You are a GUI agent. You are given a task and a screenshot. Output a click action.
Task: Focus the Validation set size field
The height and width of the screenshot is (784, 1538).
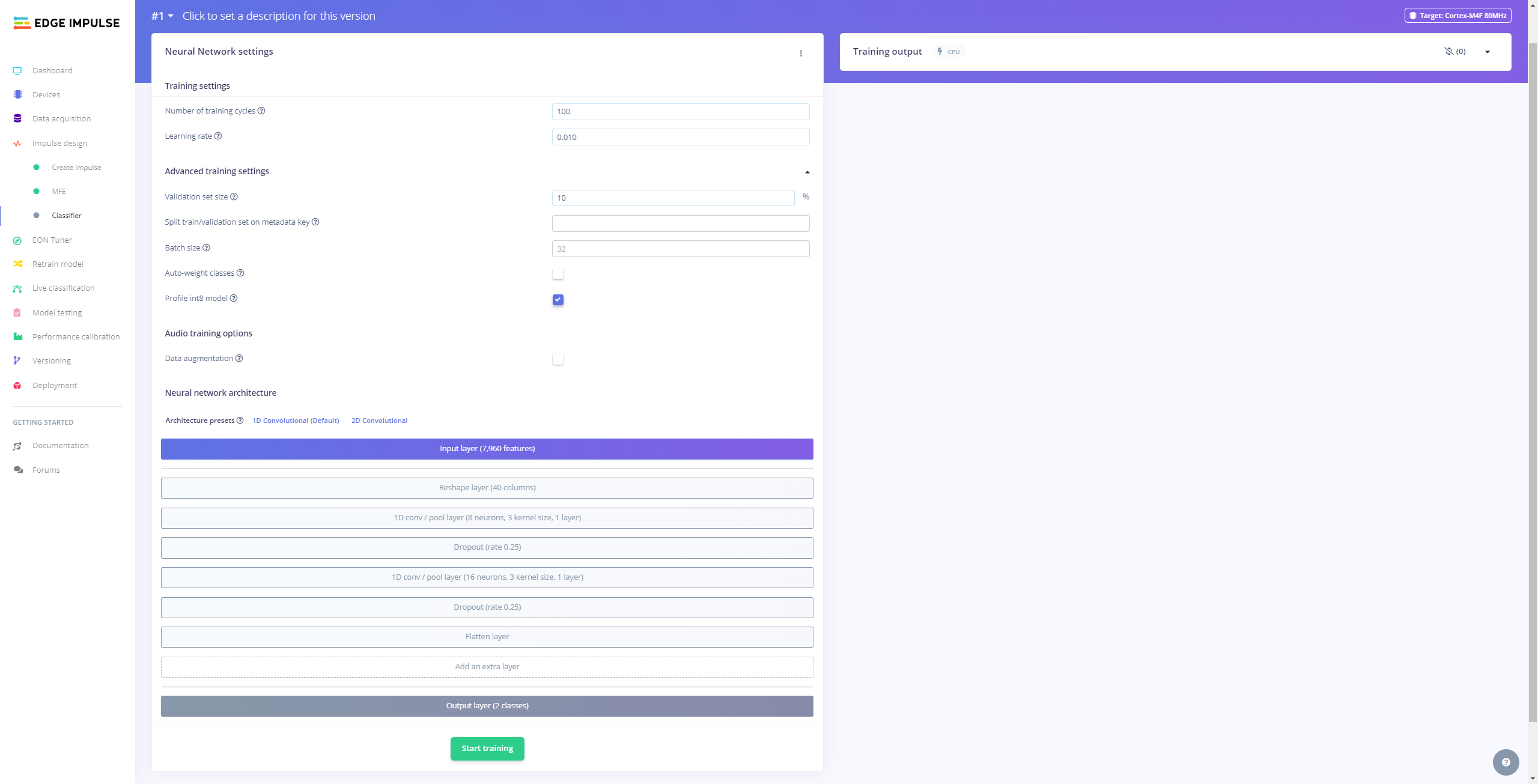coord(673,198)
